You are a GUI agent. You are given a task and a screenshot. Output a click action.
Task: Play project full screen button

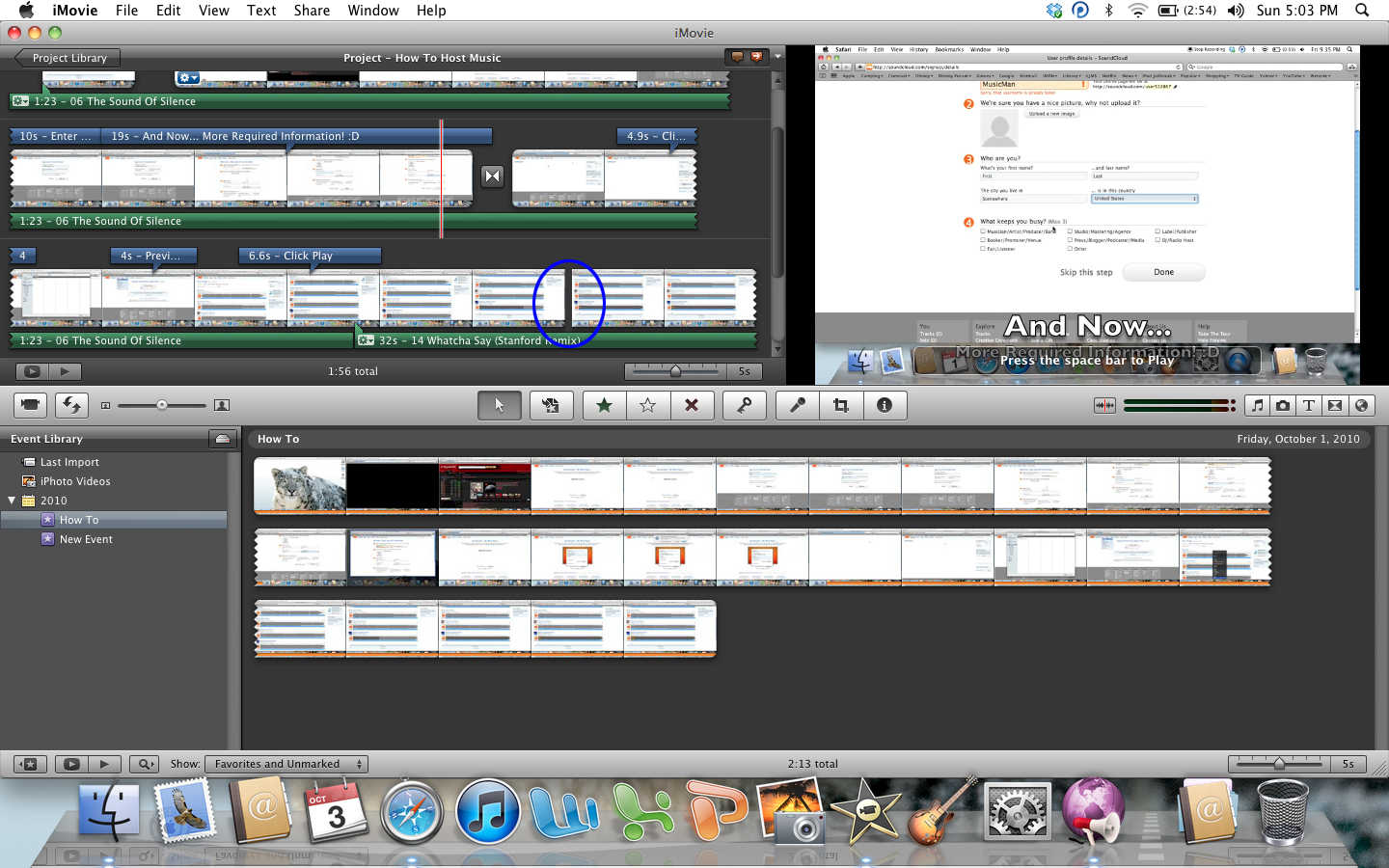(32, 371)
